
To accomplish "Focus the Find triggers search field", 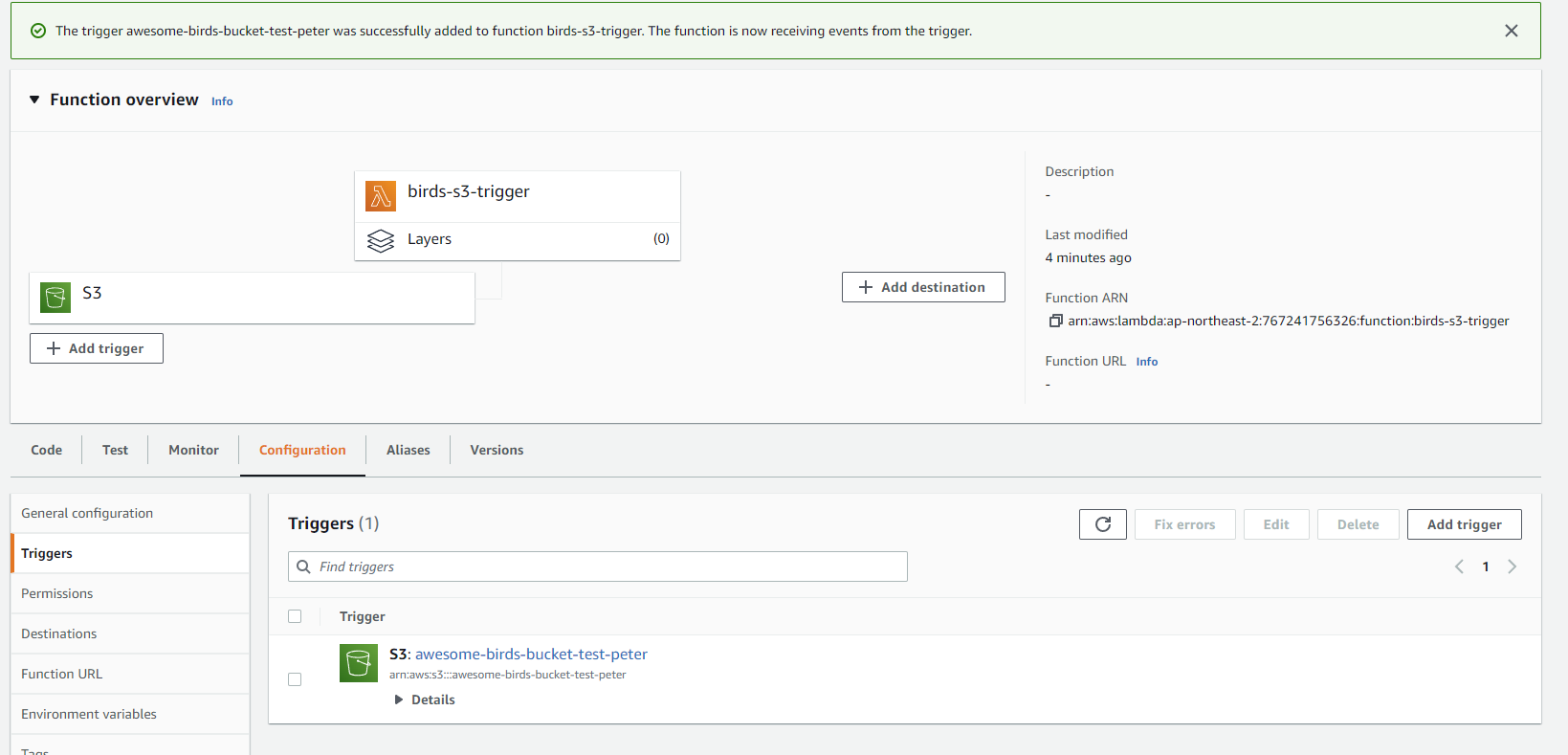I will (598, 566).
